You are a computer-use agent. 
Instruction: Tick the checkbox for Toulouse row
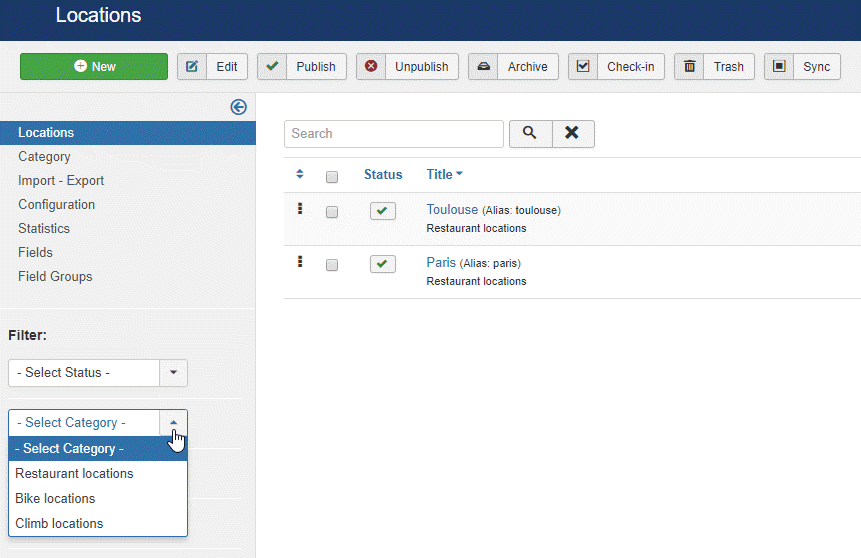point(332,212)
